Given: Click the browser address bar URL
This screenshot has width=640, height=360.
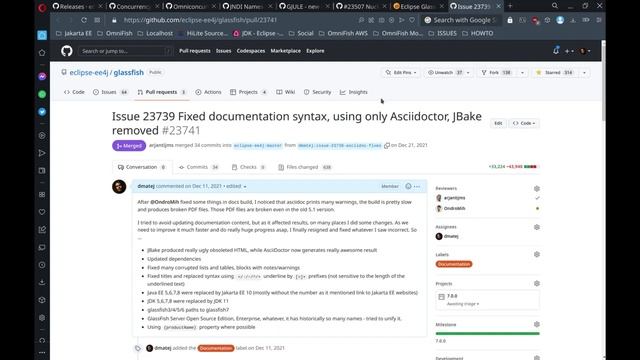Looking at the screenshot, I should point(200,20).
